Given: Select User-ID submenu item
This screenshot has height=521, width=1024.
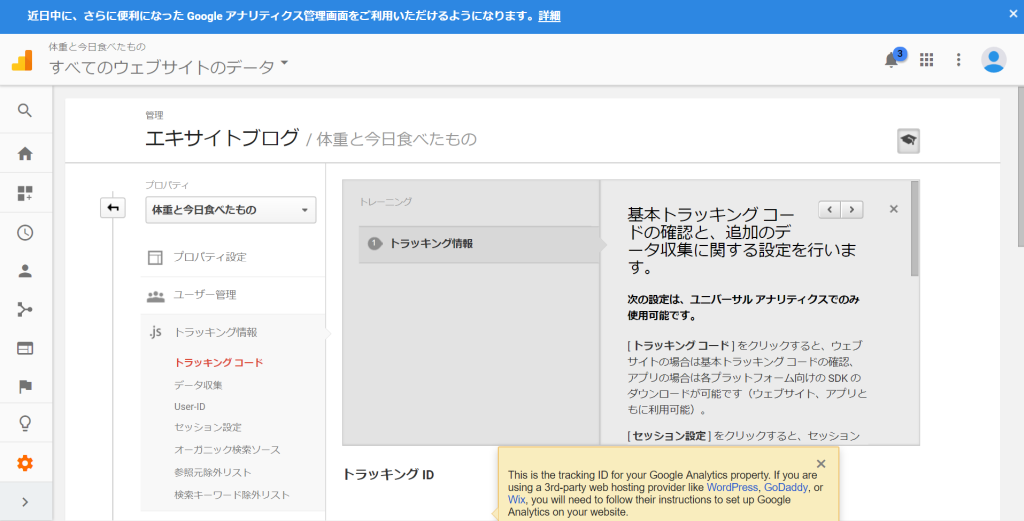Looking at the screenshot, I should pos(189,406).
